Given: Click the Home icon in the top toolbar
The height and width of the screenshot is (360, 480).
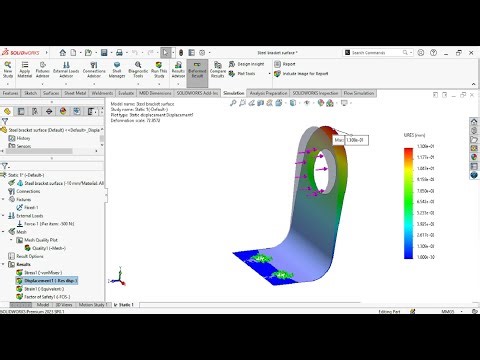Looking at the screenshot, I should pyautogui.click(x=63, y=53).
